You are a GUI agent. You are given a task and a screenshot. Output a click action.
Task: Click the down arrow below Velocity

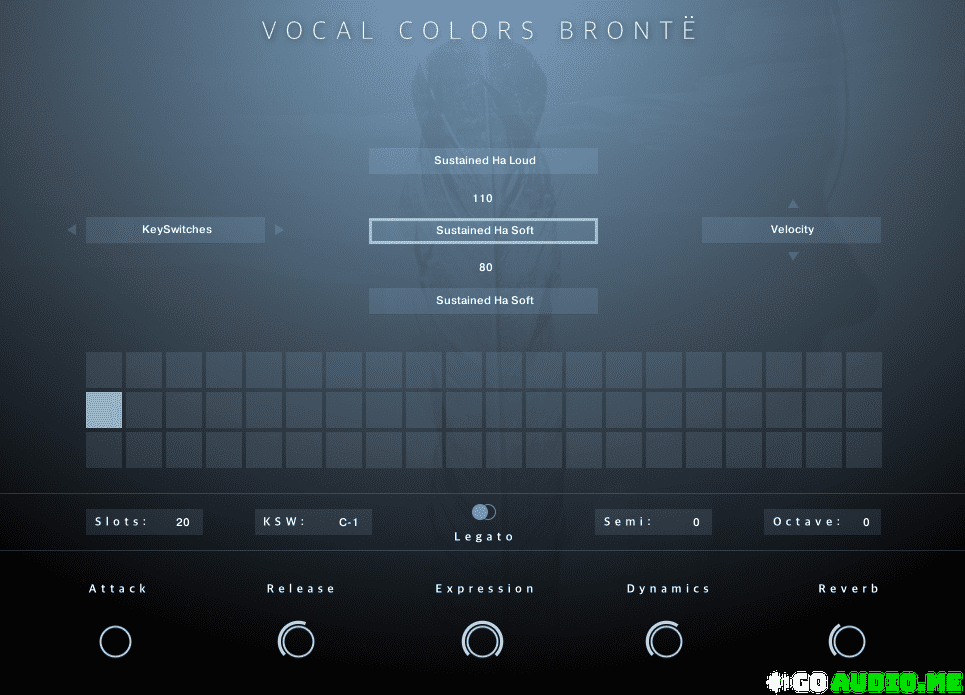pos(793,257)
